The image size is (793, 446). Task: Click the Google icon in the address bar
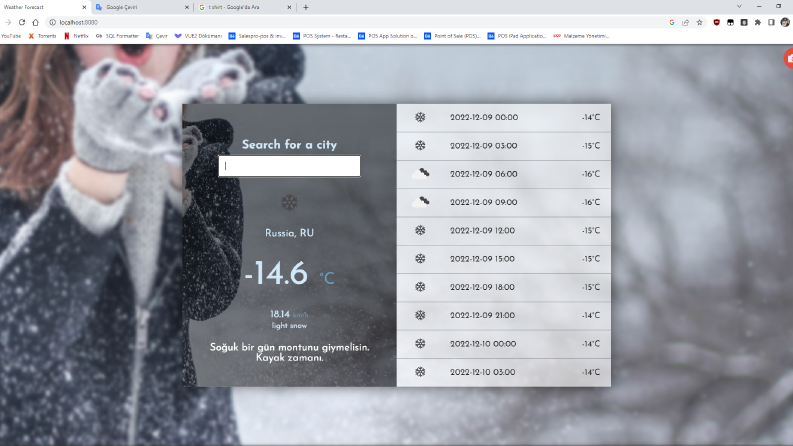click(x=672, y=22)
